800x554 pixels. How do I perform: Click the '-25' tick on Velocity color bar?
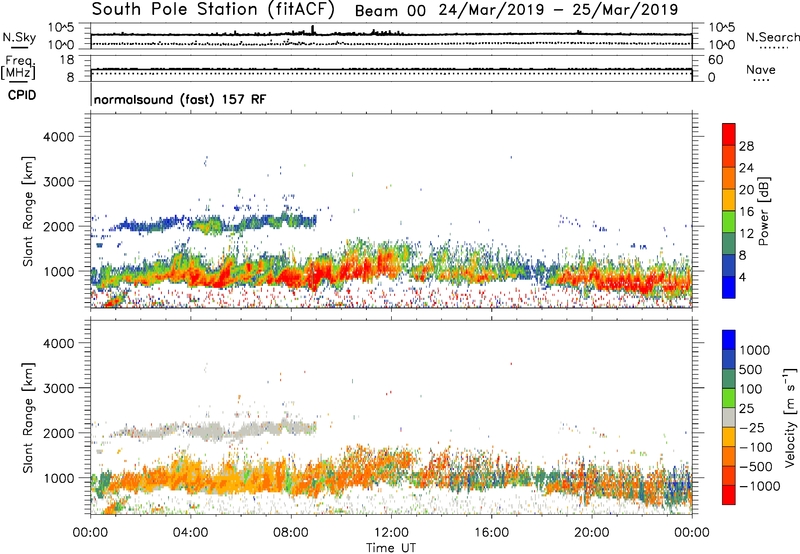pos(752,427)
